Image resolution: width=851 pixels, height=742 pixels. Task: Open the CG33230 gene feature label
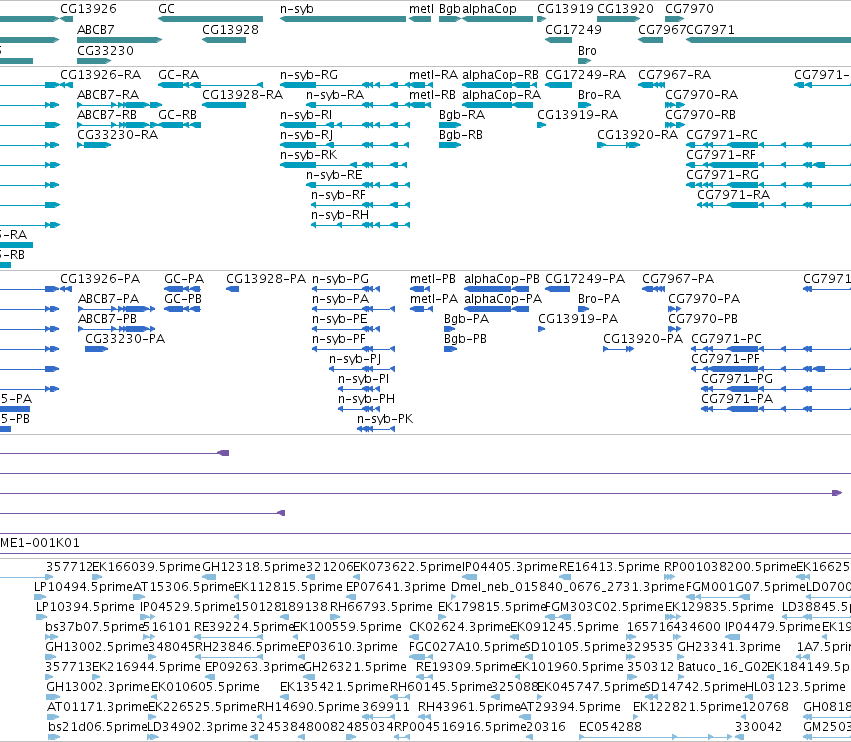coord(105,50)
